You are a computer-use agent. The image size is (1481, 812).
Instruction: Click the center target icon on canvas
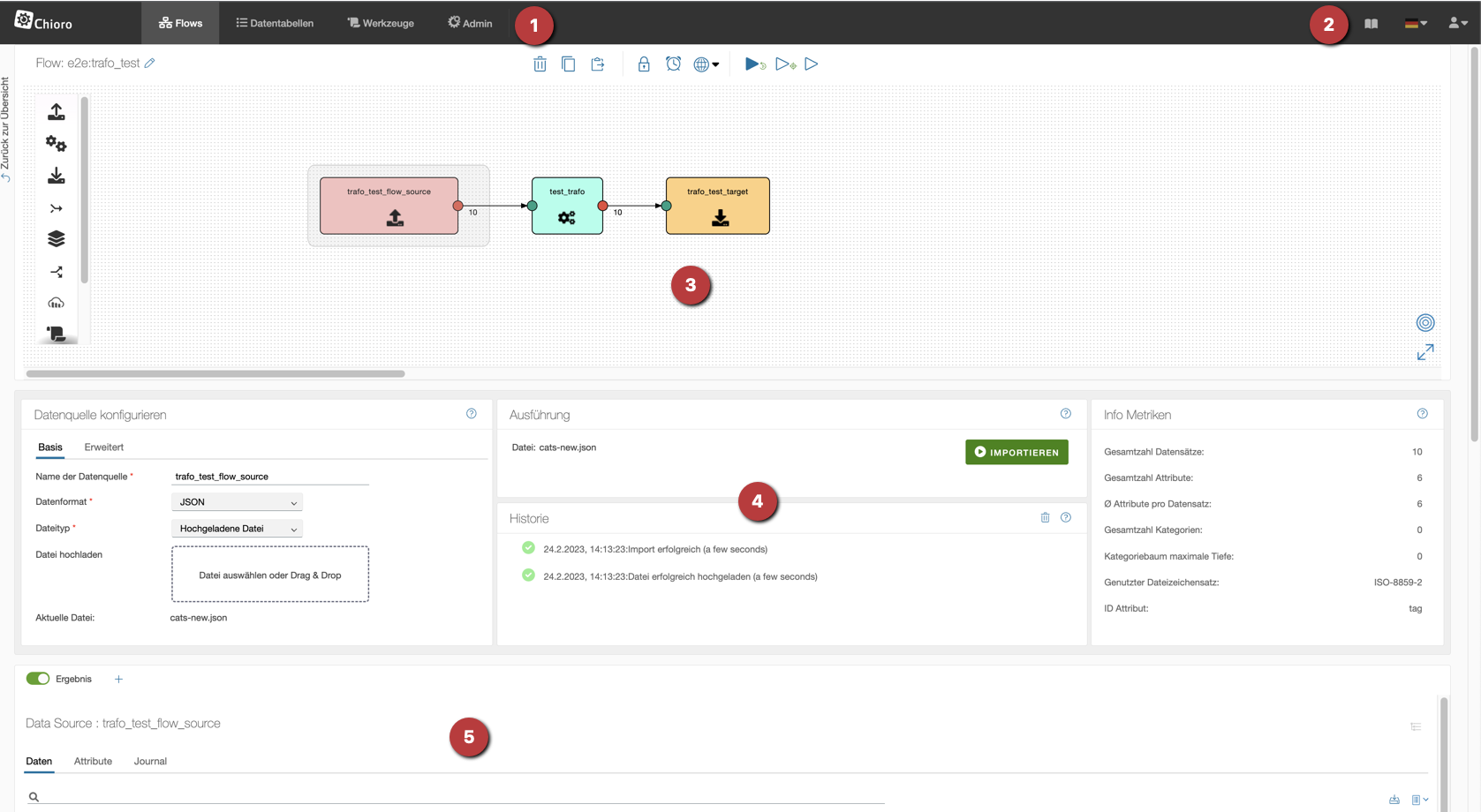[1424, 323]
